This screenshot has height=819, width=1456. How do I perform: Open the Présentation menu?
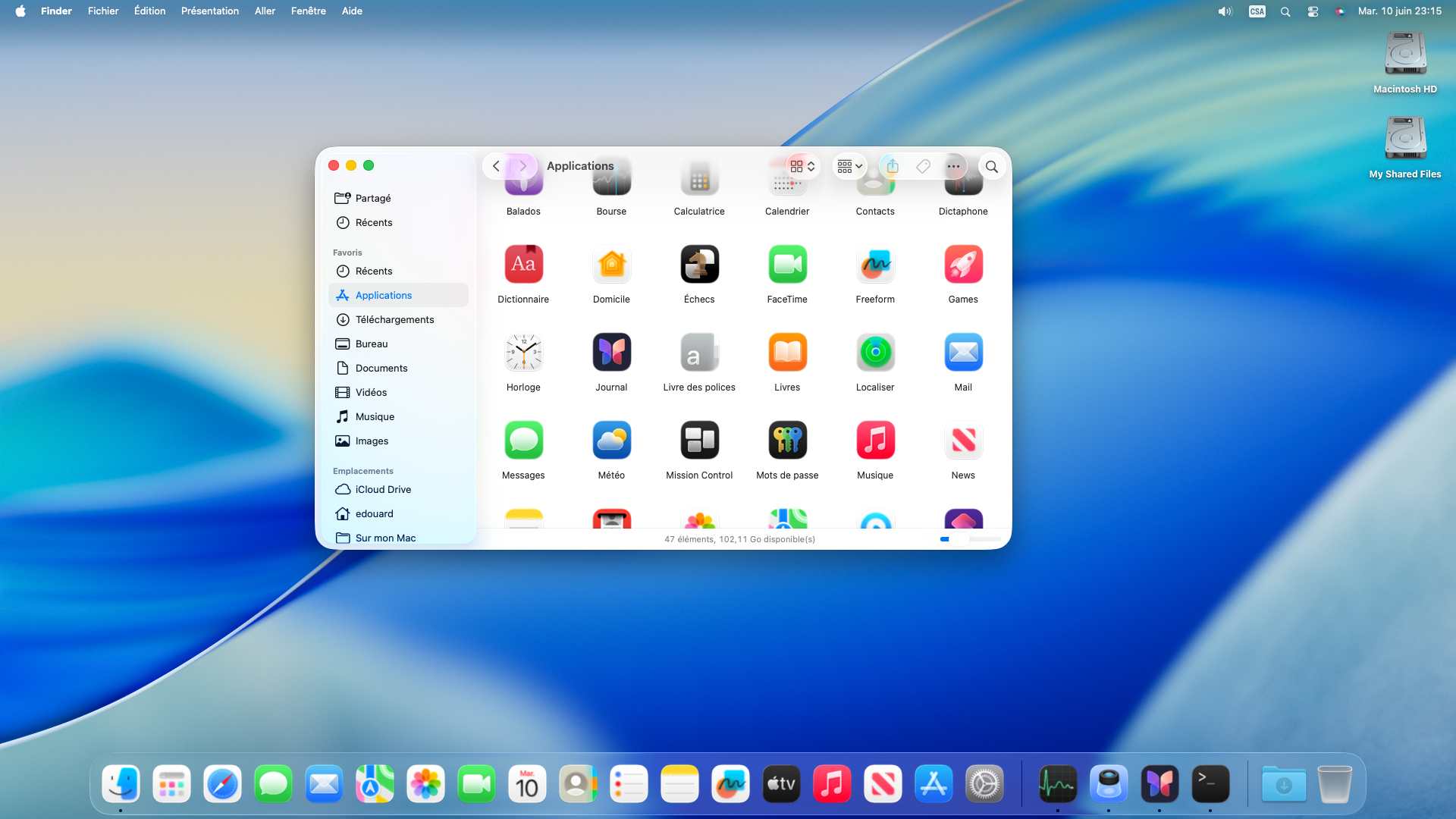click(209, 11)
